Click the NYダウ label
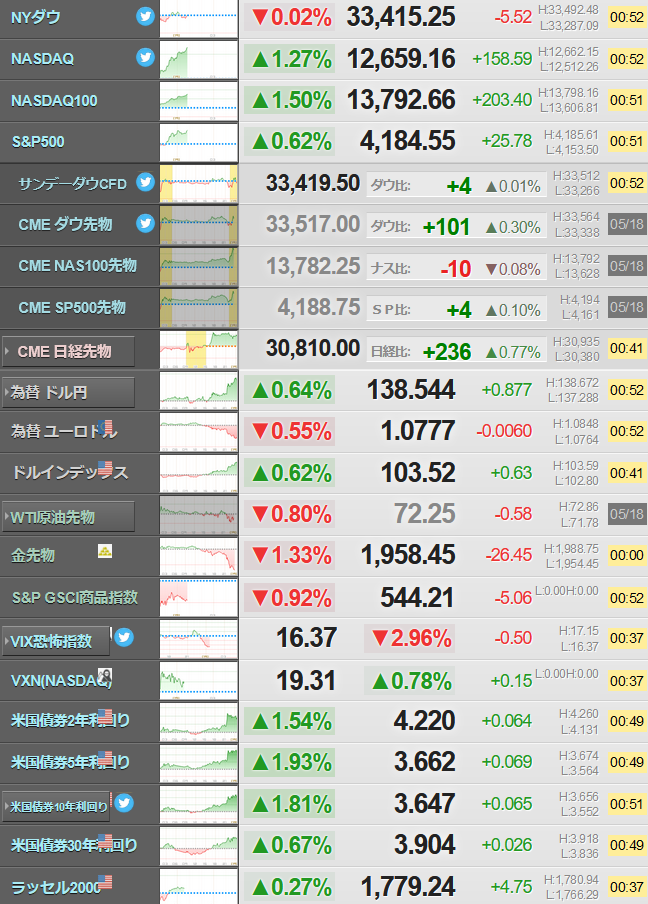 [x=36, y=17]
